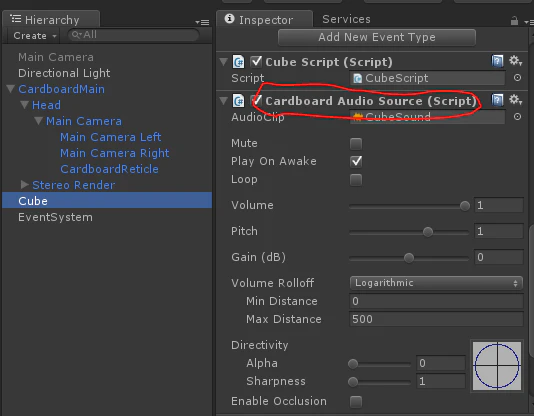This screenshot has width=534, height=416.
Task: Click the CubeScript script reference field
Action: tap(427, 78)
